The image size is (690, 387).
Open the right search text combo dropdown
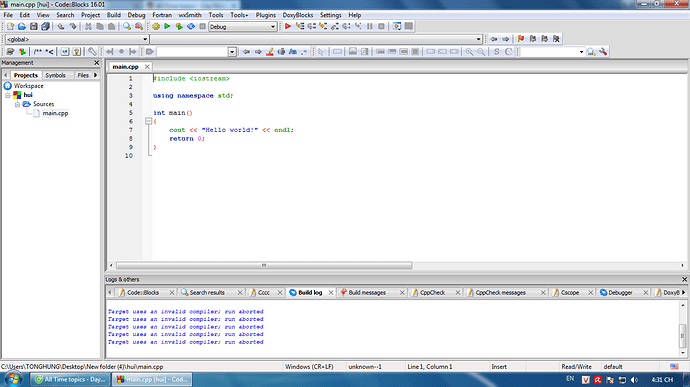click(x=581, y=52)
